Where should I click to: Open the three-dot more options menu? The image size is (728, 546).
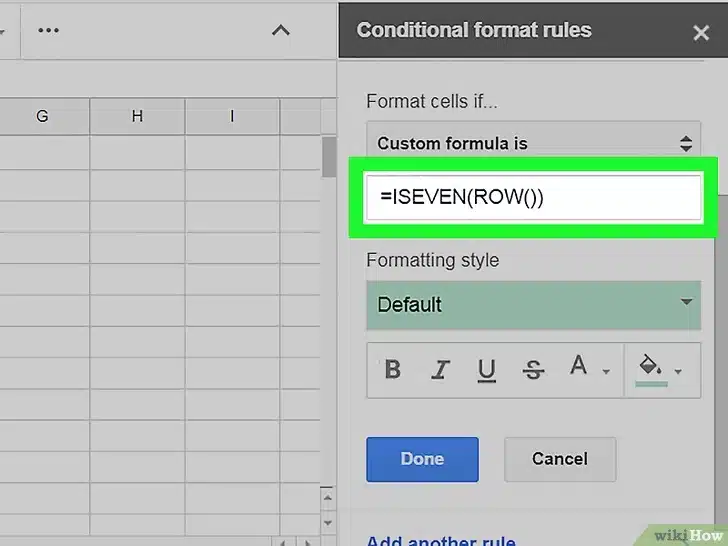(48, 30)
